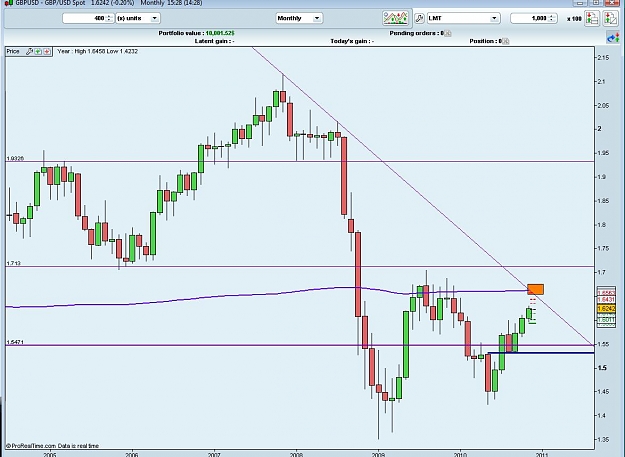This screenshot has height=457, width=625.
Task: Click the Today's gain label
Action: 352,41
